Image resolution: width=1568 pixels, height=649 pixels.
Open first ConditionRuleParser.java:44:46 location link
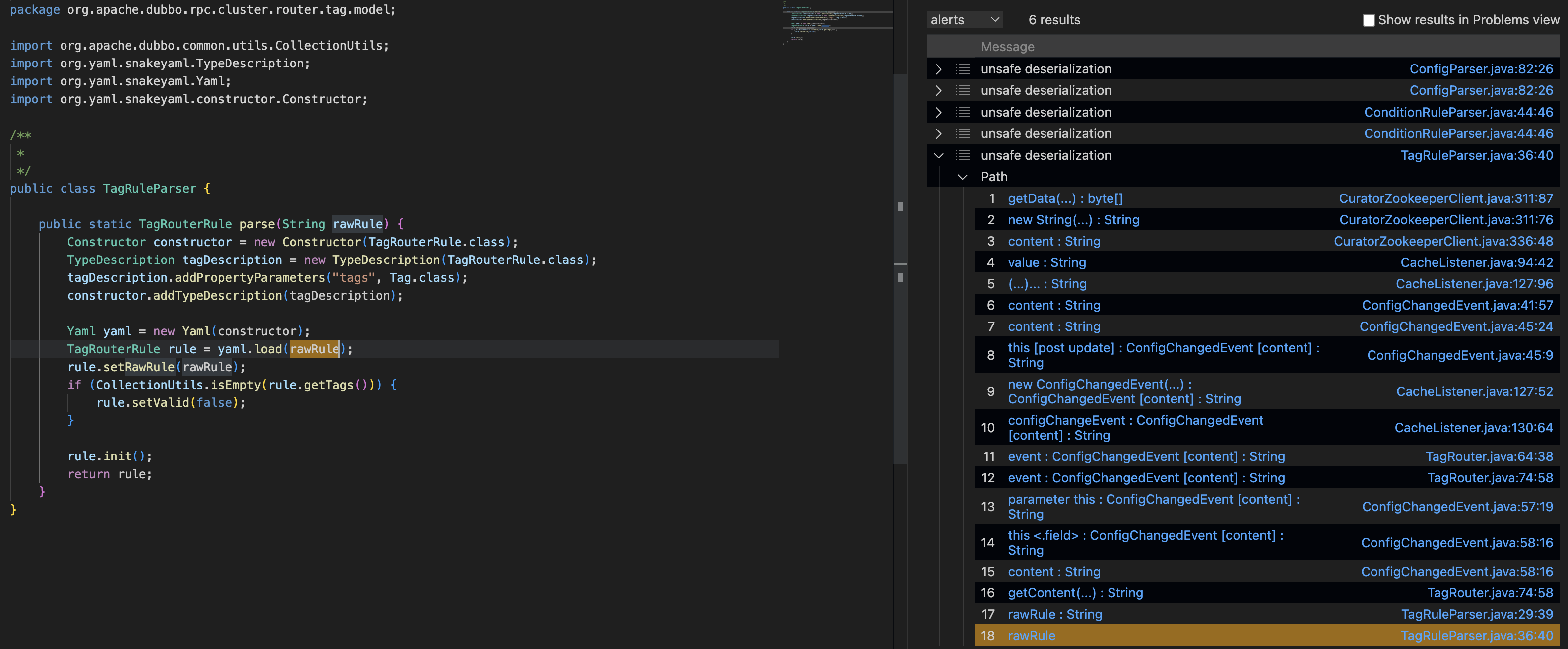1458,112
